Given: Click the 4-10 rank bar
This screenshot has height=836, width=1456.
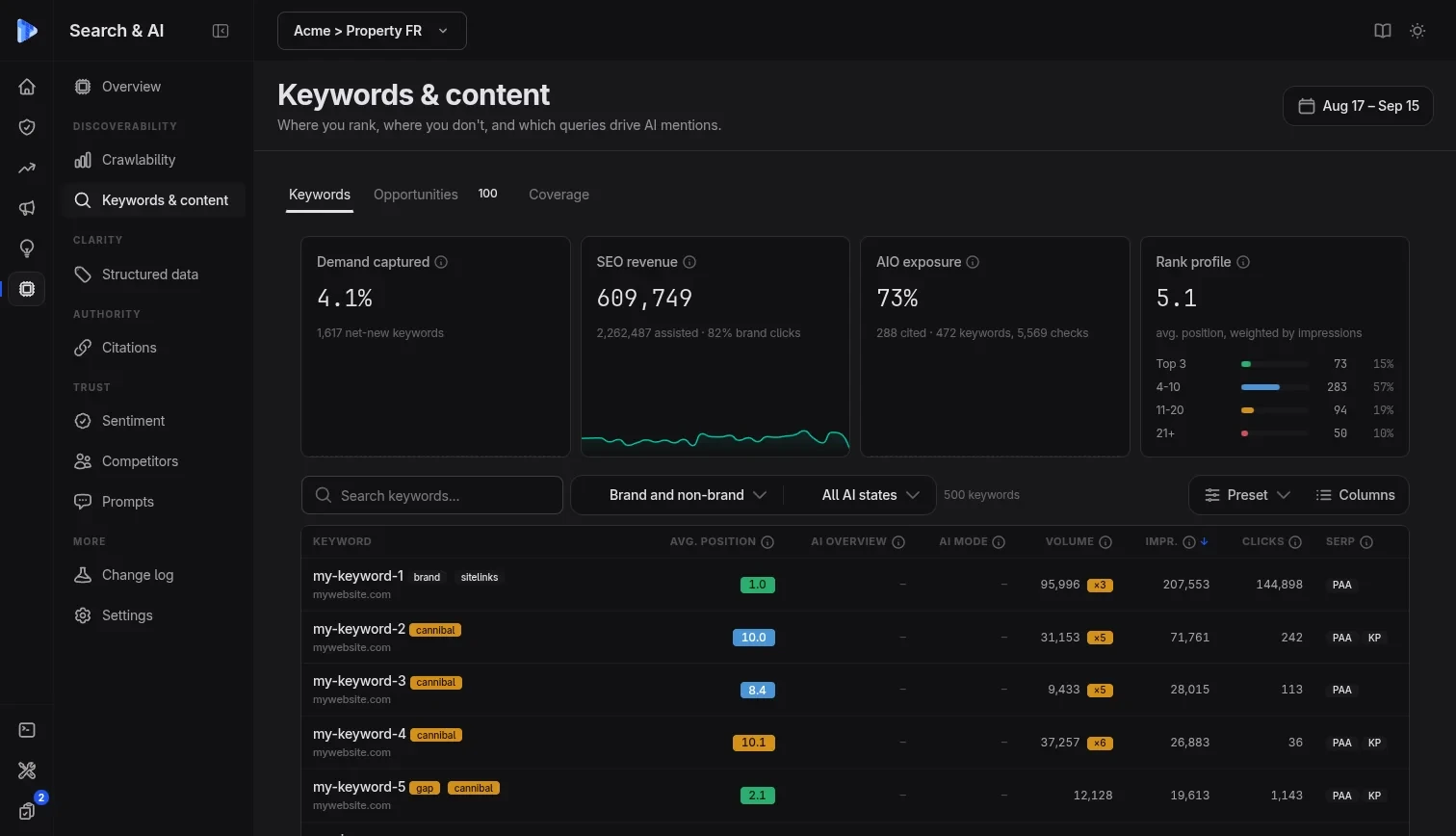Looking at the screenshot, I should coord(1274,387).
